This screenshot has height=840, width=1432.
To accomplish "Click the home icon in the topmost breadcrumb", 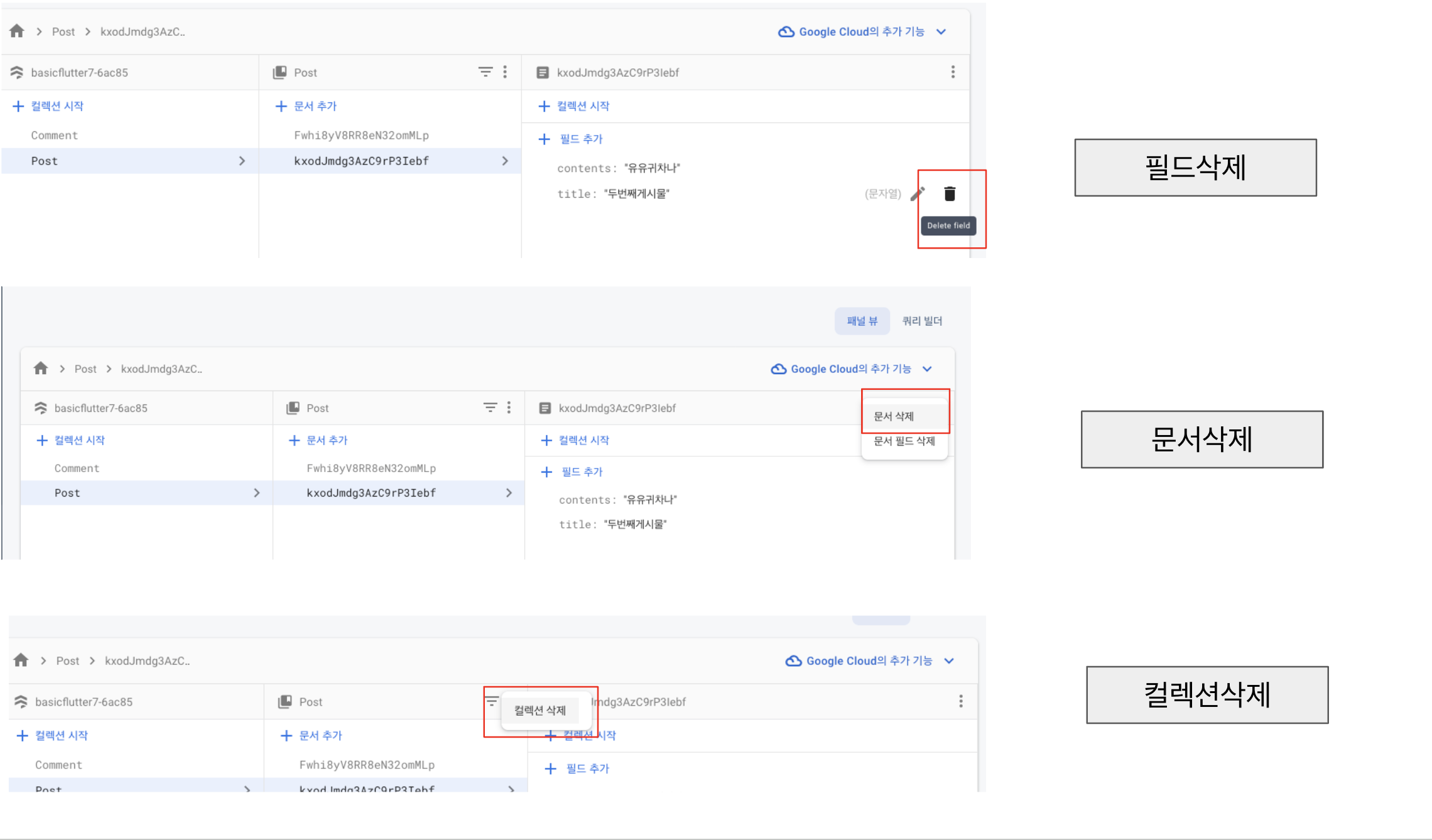I will [x=17, y=31].
